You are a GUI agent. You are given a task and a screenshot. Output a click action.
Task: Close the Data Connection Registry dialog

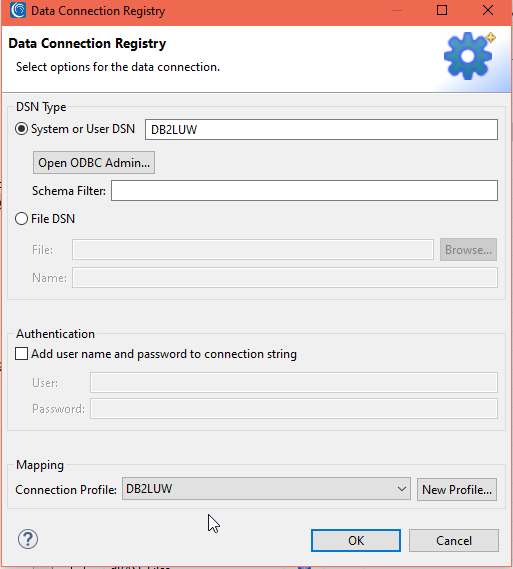(488, 10)
